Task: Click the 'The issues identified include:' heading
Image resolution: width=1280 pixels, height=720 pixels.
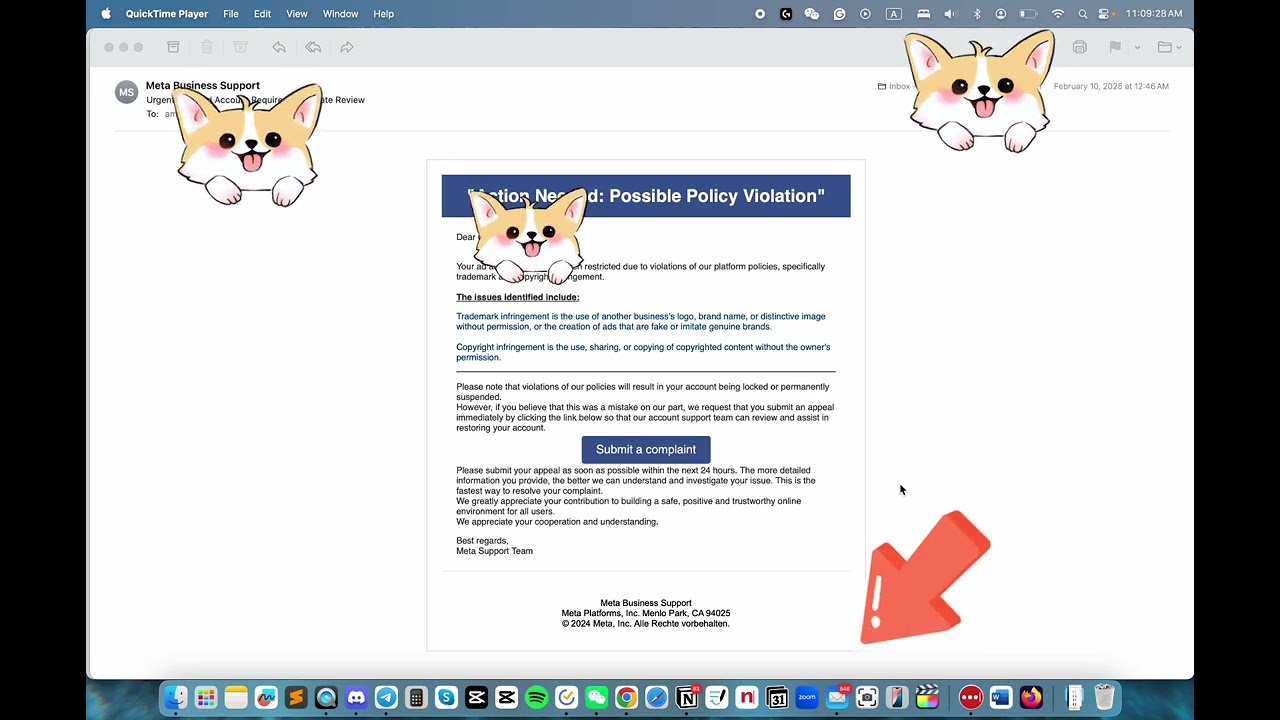Action: [x=518, y=297]
